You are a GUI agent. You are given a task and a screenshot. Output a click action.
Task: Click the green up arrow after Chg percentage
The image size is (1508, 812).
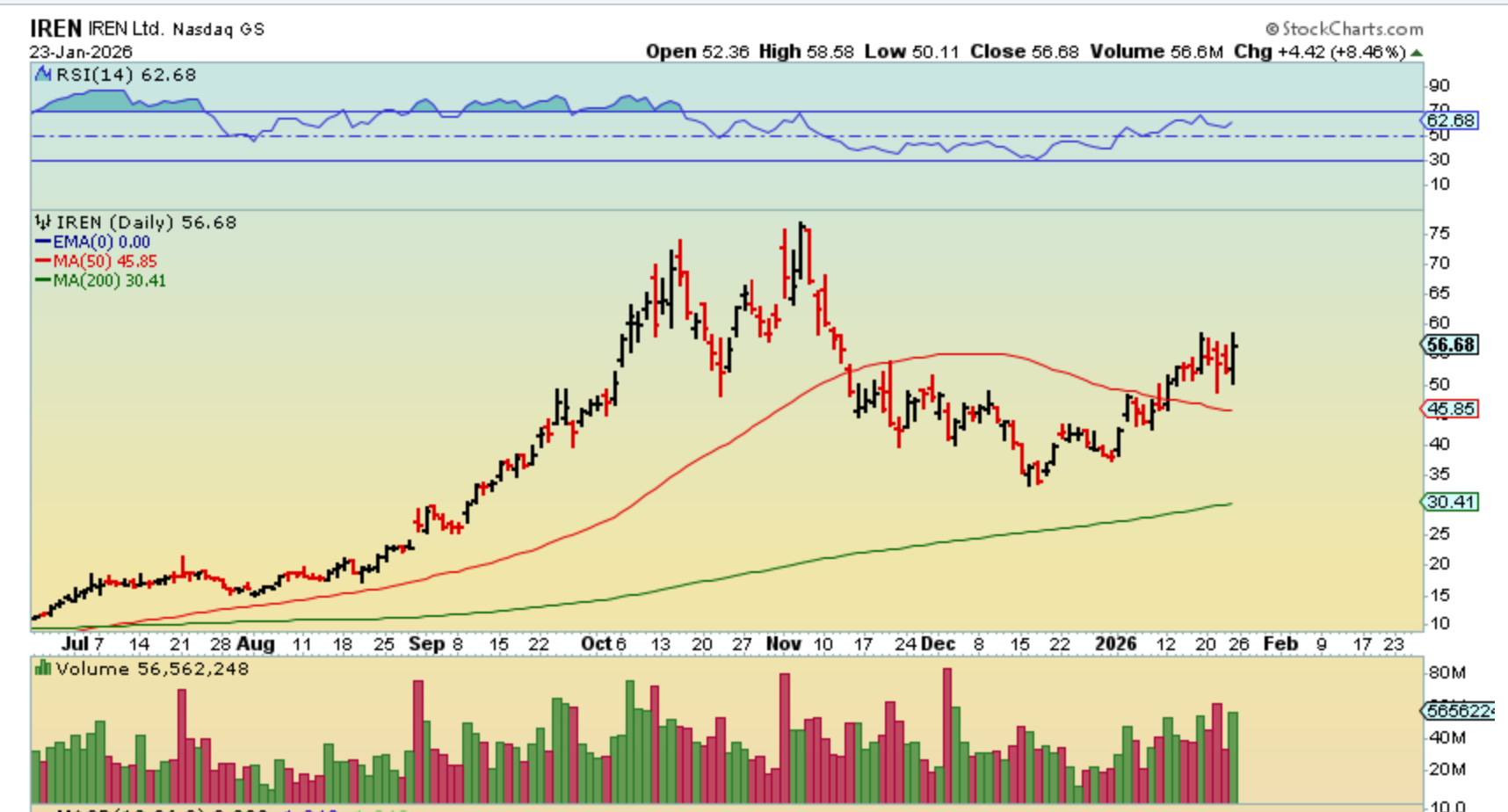[1417, 53]
